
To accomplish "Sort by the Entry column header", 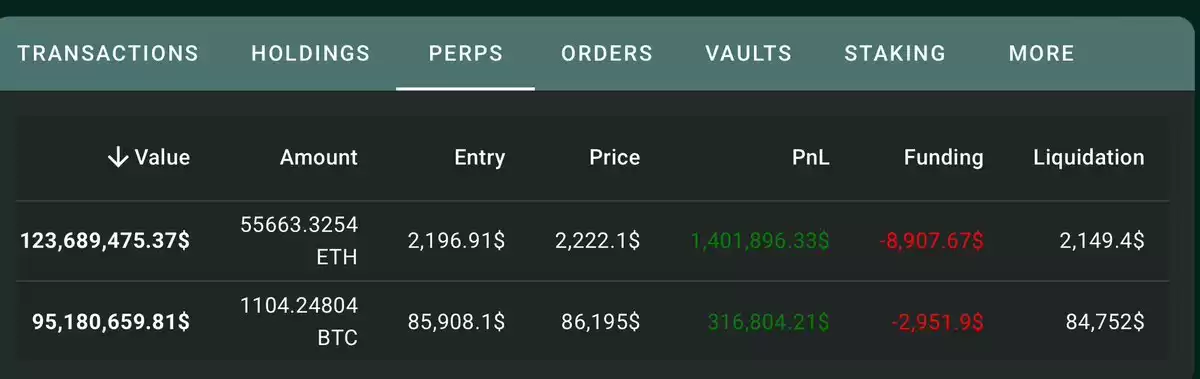I will click(480, 157).
